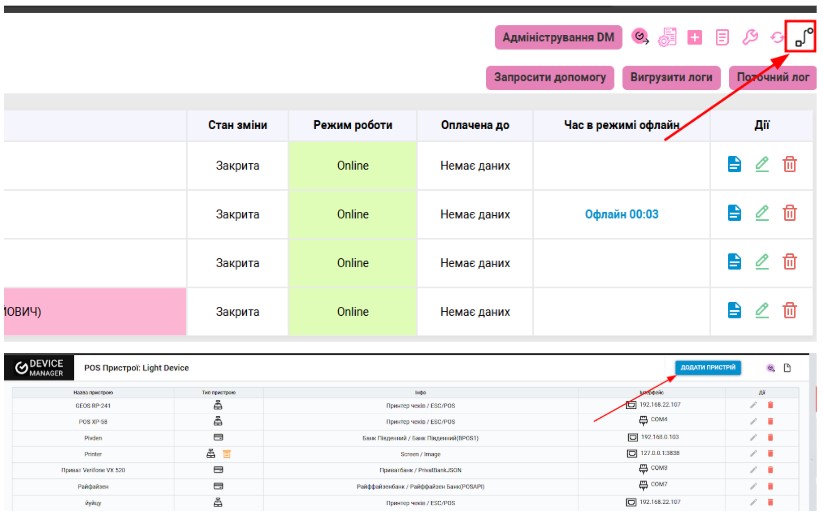This screenshot has height=518, width=823.
Task: Click the highlighted device connection route icon
Action: (x=802, y=37)
